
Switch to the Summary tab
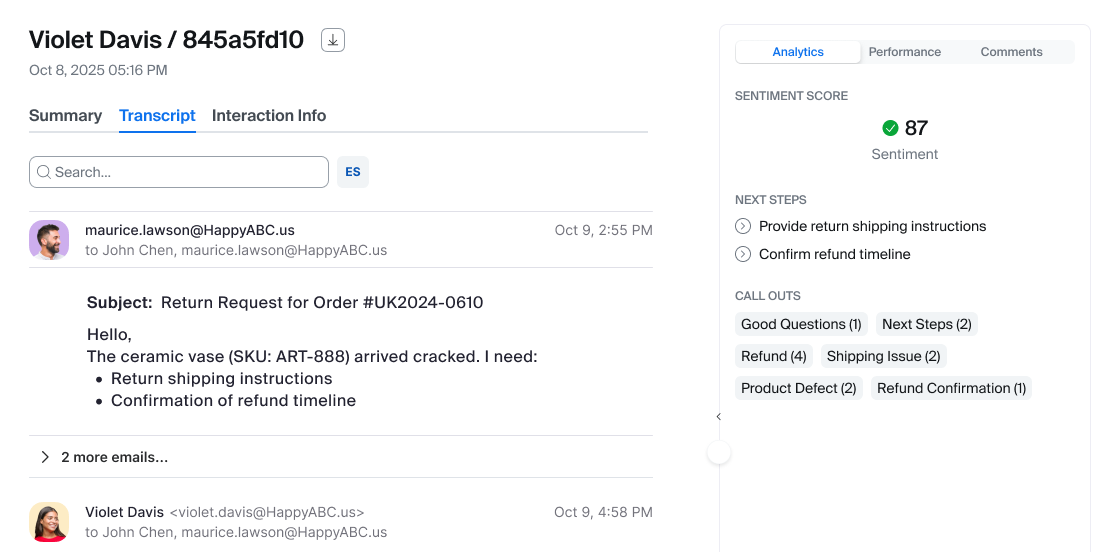click(65, 116)
